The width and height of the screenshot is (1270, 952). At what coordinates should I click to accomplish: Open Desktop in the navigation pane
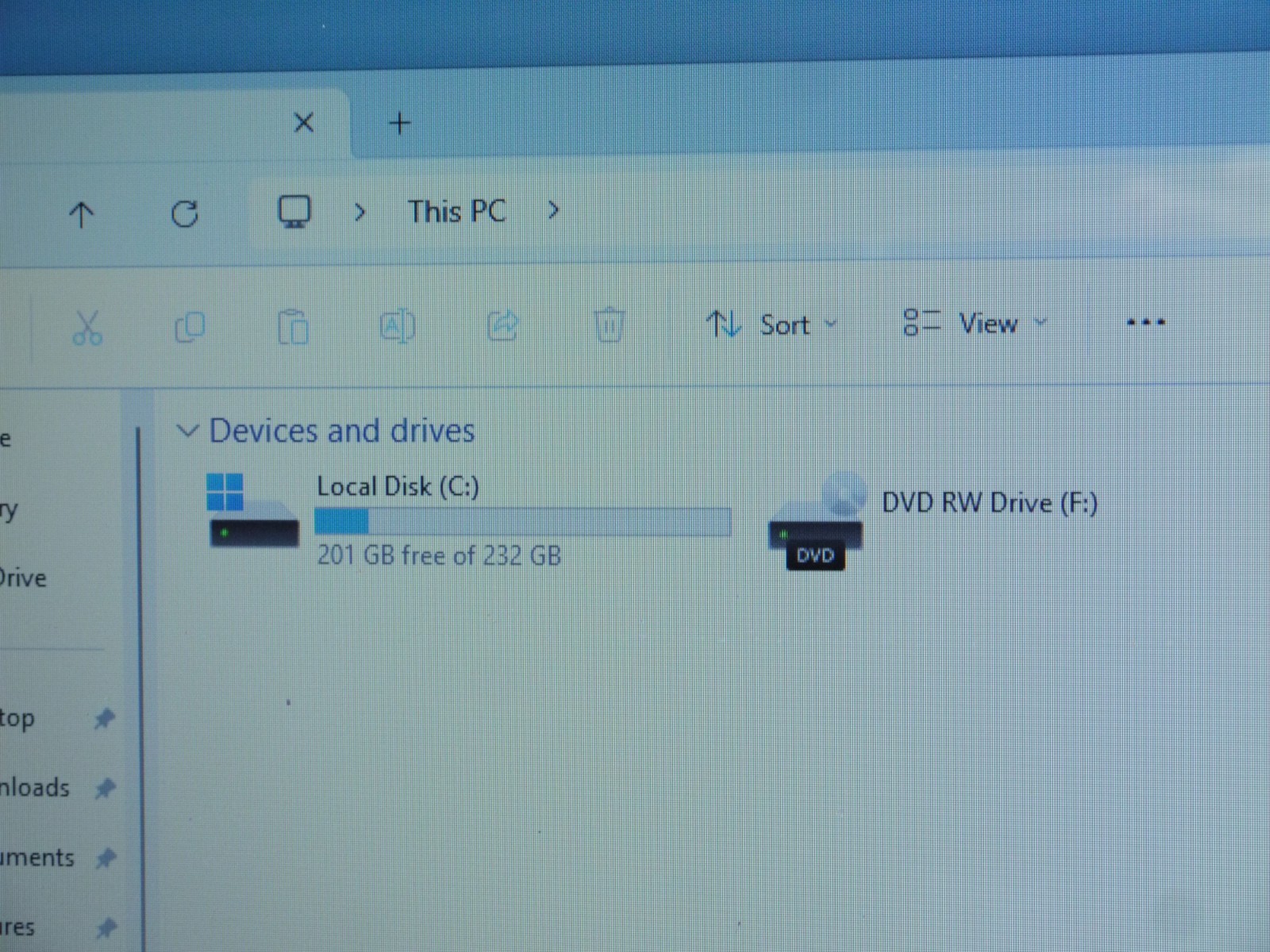click(17, 718)
